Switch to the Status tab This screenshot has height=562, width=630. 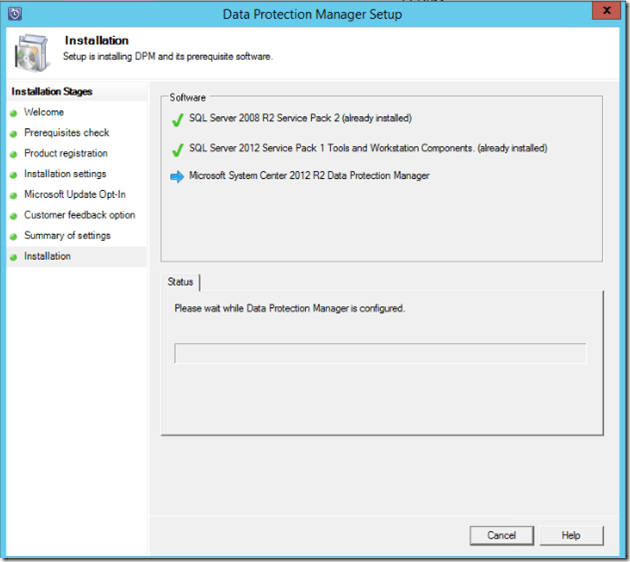(x=181, y=282)
